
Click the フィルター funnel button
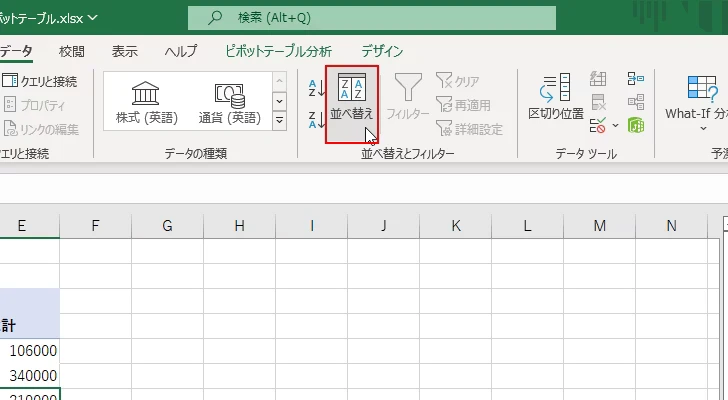pyautogui.click(x=408, y=96)
